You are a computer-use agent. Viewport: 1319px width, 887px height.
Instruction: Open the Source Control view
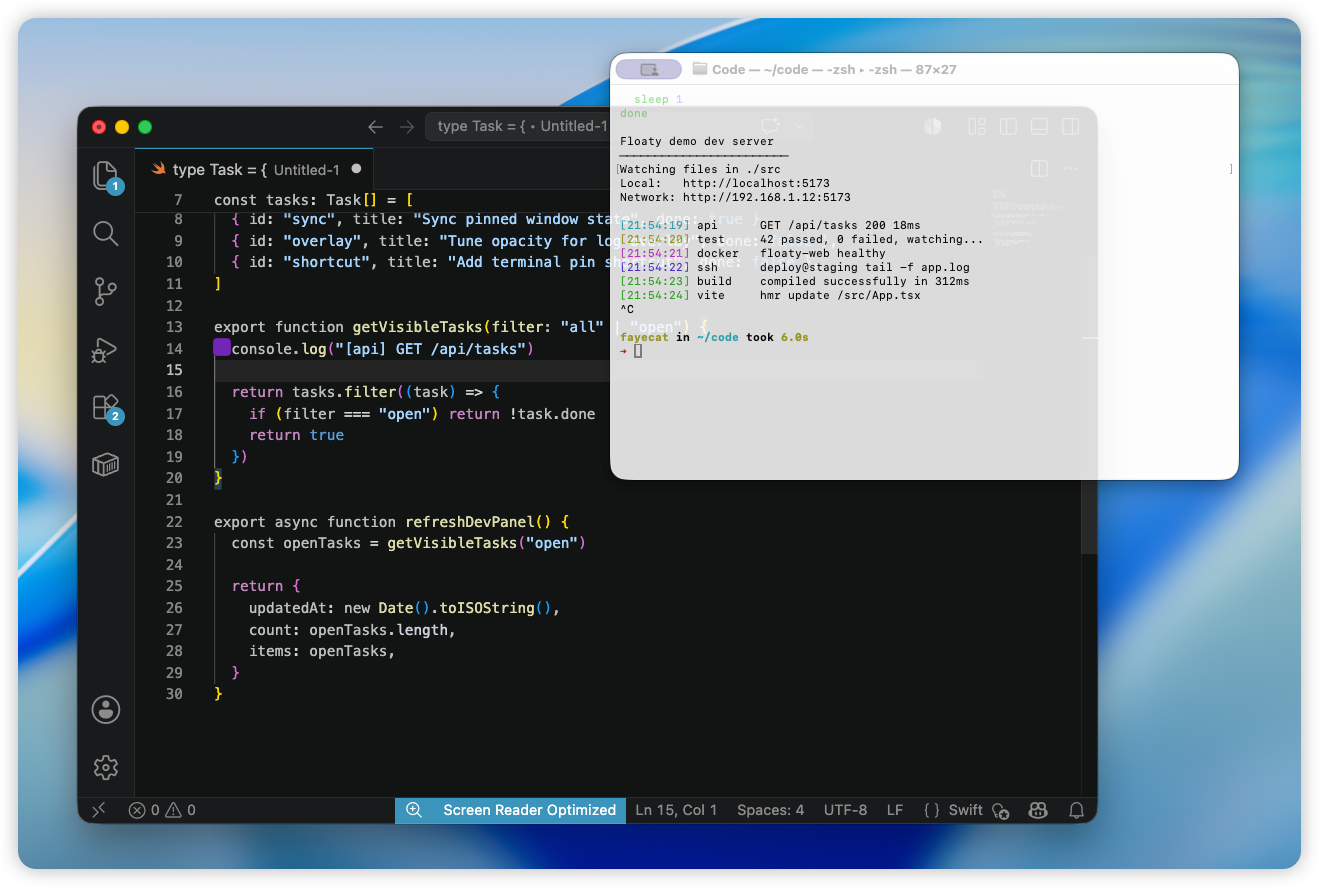pyautogui.click(x=106, y=292)
